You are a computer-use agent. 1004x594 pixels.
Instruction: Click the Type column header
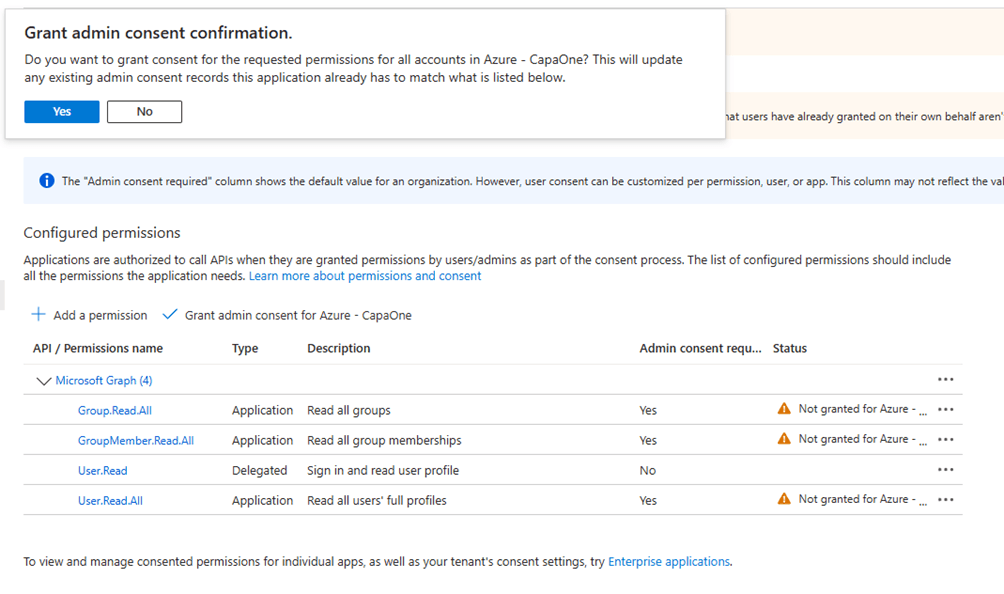tap(245, 348)
